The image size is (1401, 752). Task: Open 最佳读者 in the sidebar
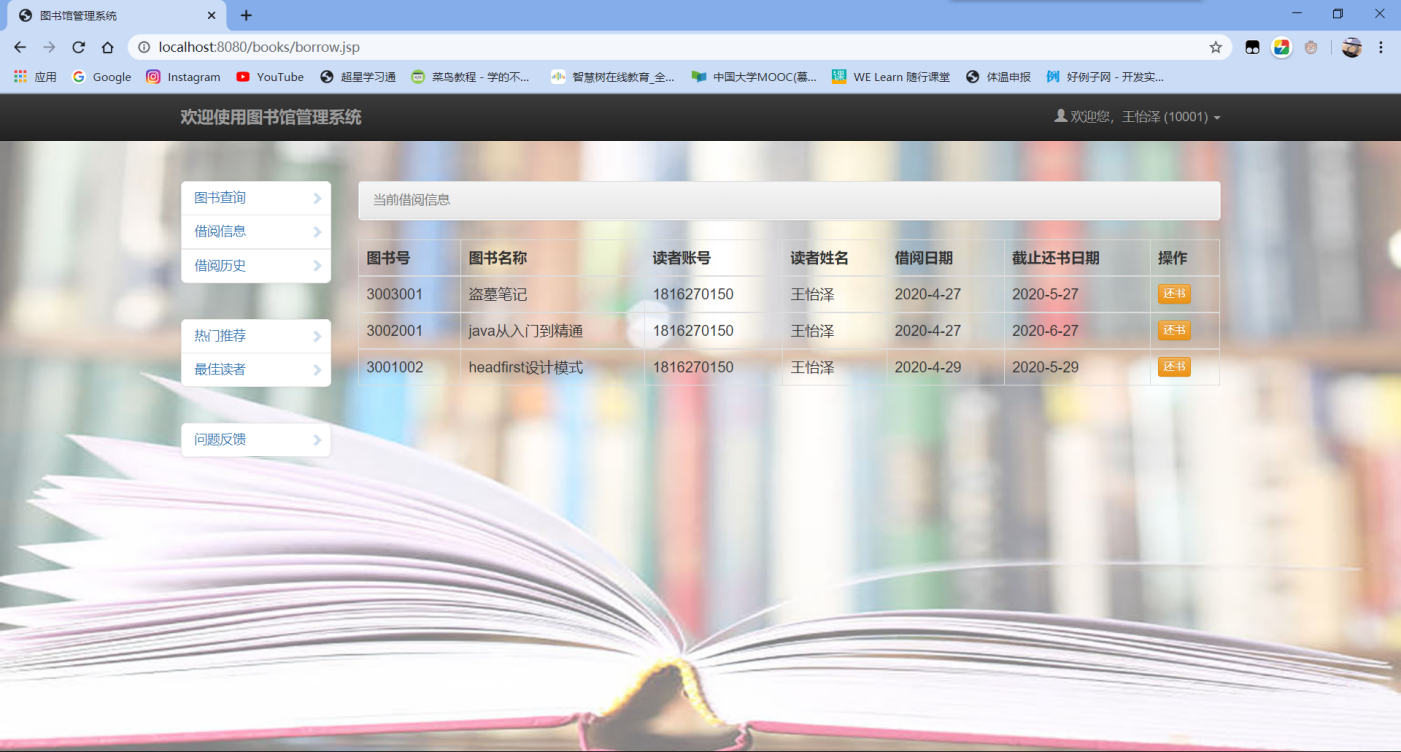tap(256, 370)
